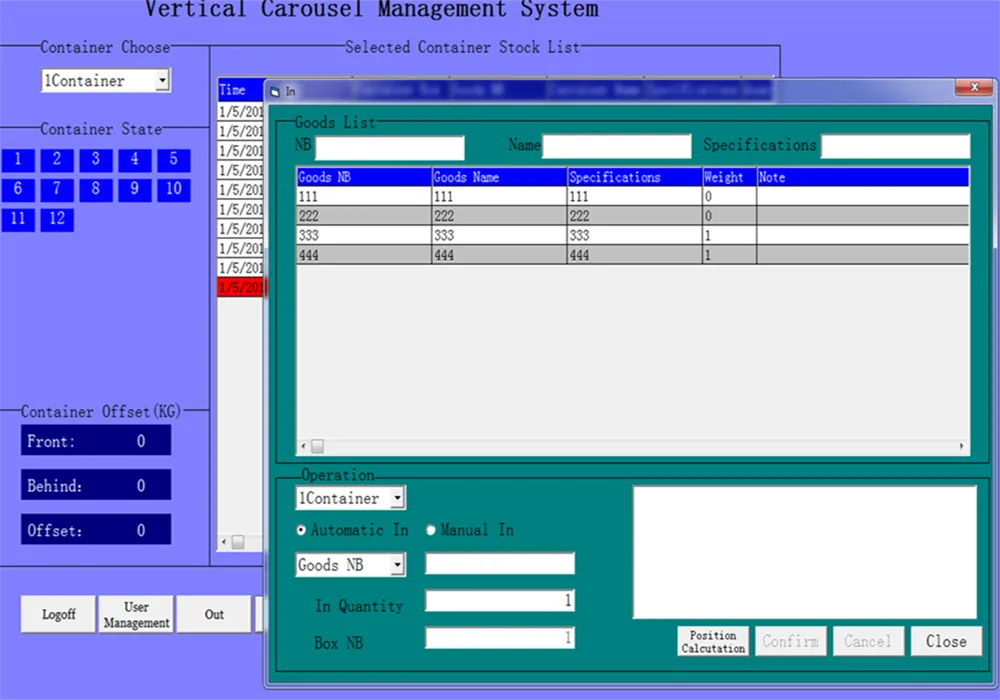Open the Goods NB search type dropdown
The width and height of the screenshot is (1000, 700).
pyautogui.click(x=397, y=565)
